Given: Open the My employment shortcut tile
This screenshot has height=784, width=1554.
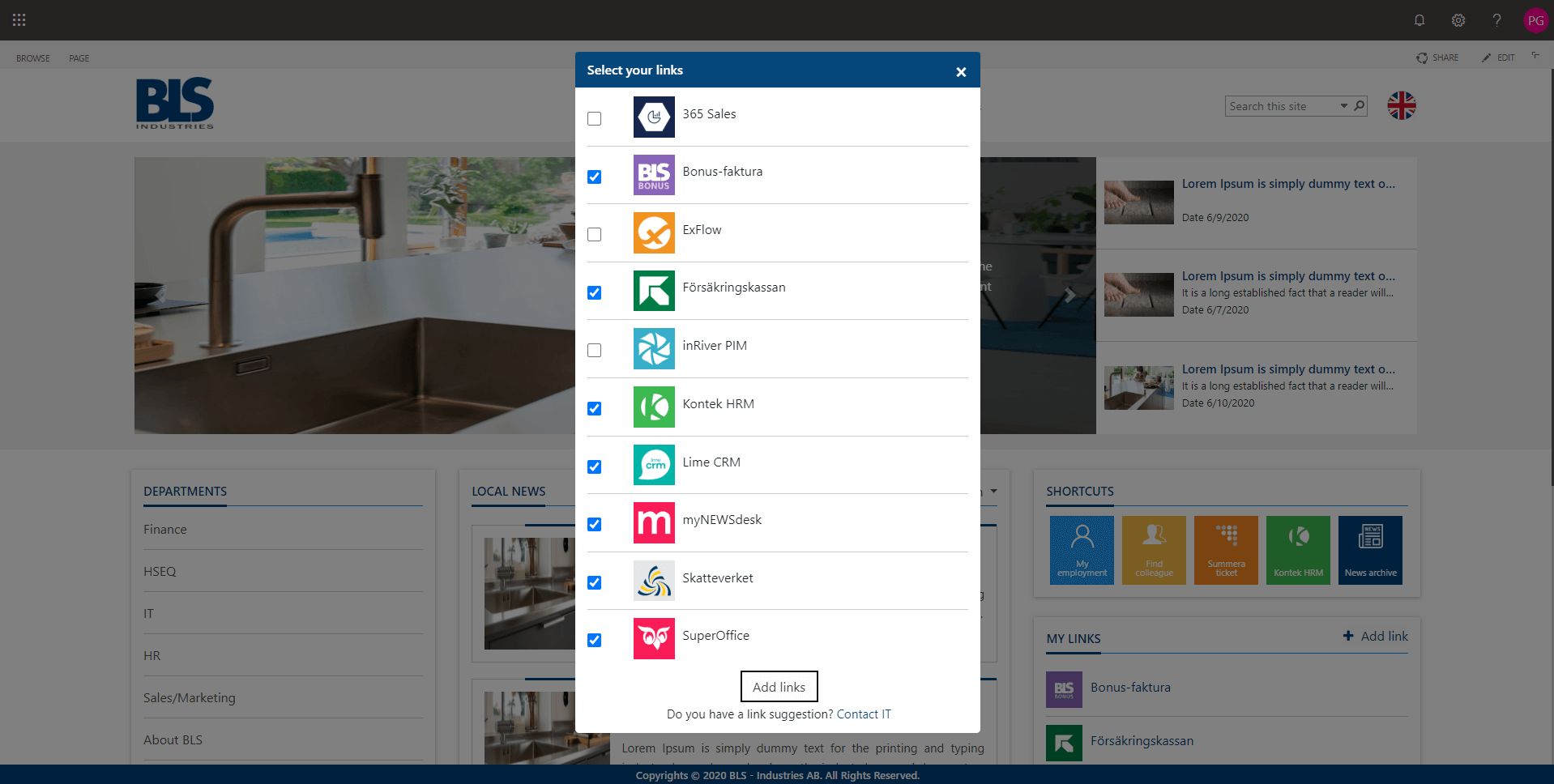Looking at the screenshot, I should point(1082,550).
